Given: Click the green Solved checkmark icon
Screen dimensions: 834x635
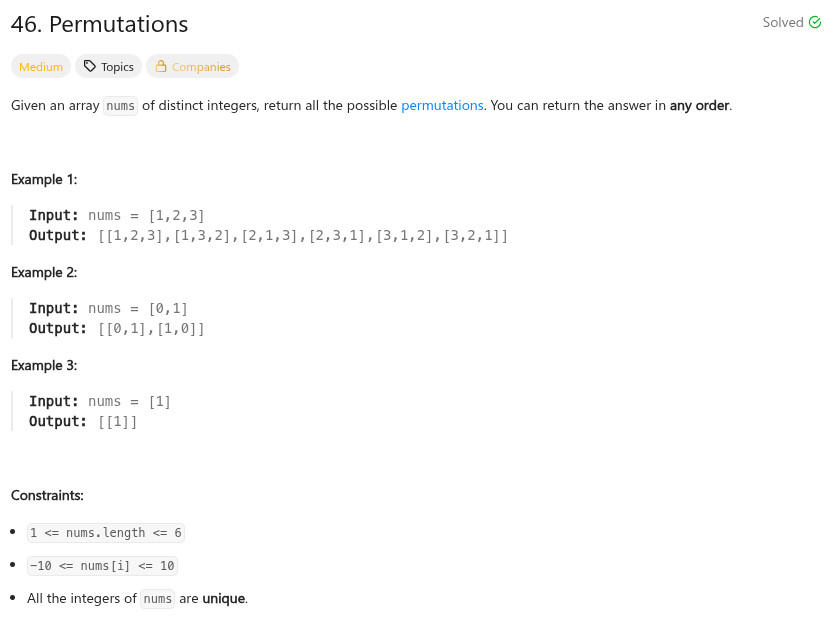Looking at the screenshot, I should coord(814,23).
